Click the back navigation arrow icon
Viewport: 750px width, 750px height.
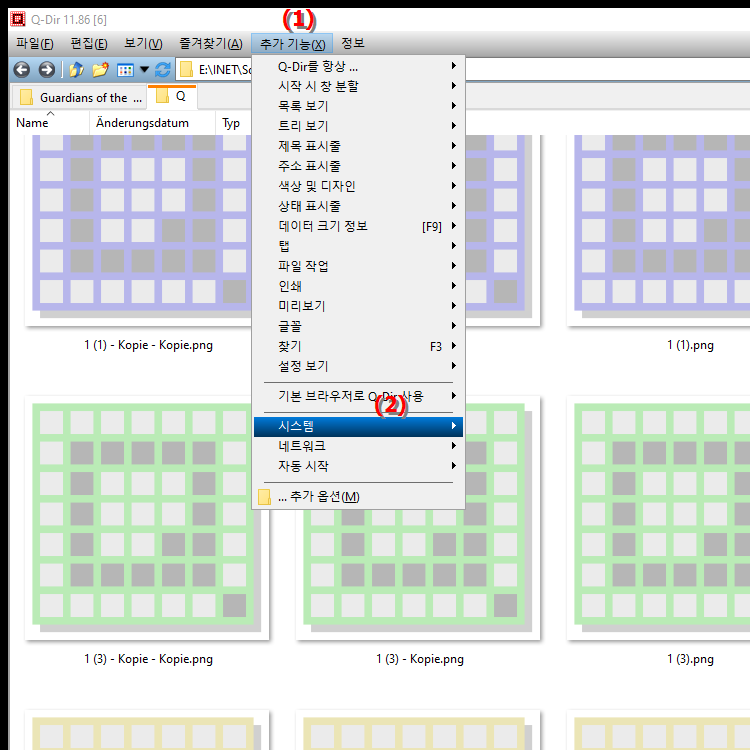22,70
